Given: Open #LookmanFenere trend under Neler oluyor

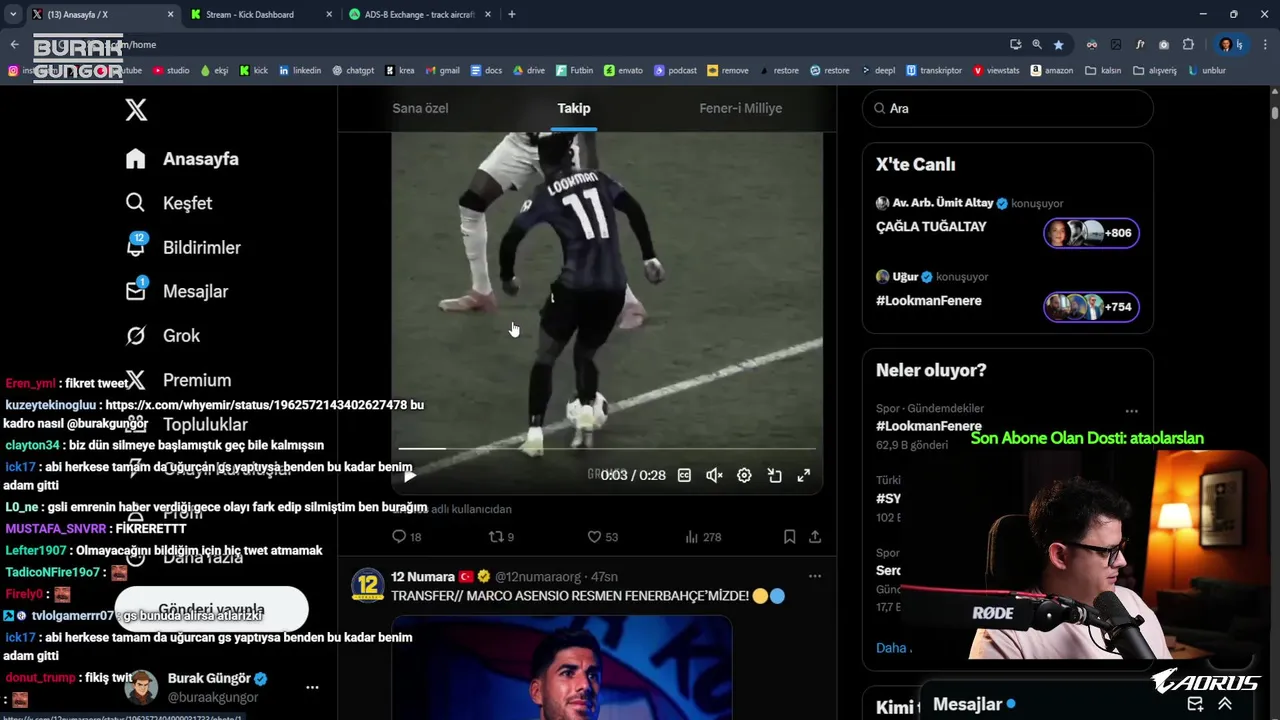Looking at the screenshot, I should tap(929, 426).
